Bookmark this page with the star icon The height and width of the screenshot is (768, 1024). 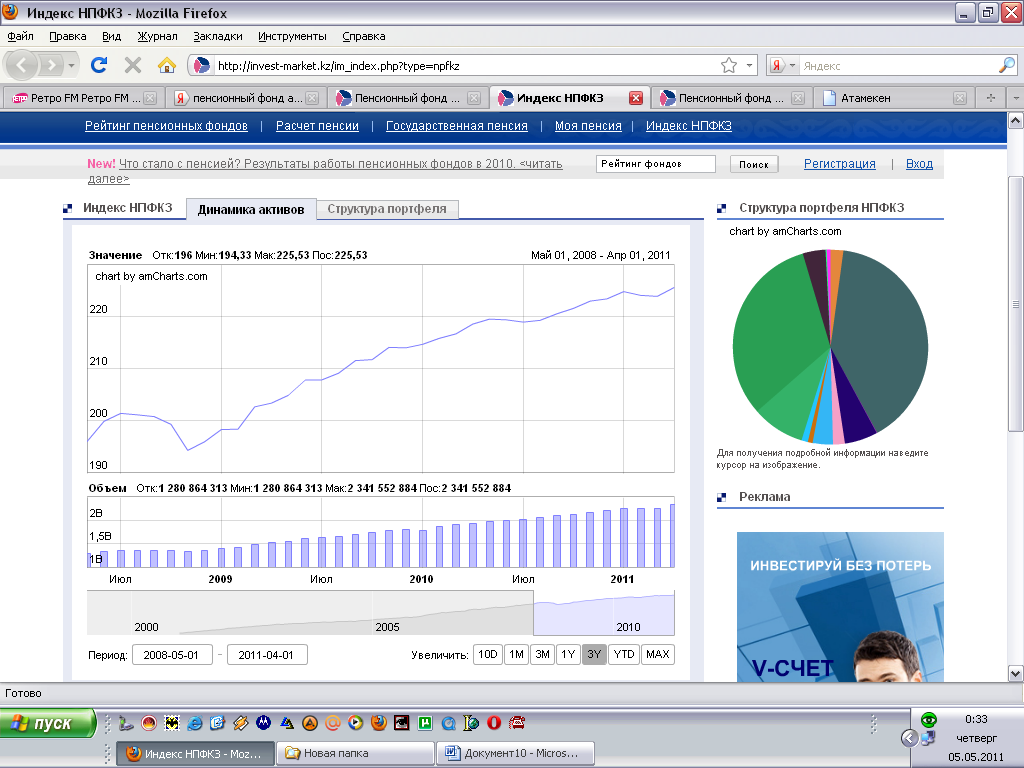[x=729, y=65]
